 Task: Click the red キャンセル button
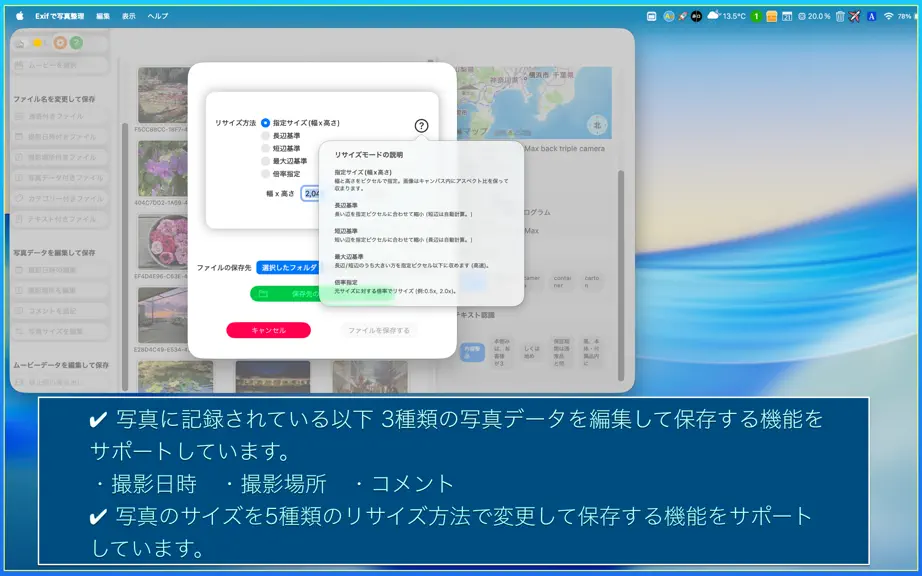coord(269,330)
